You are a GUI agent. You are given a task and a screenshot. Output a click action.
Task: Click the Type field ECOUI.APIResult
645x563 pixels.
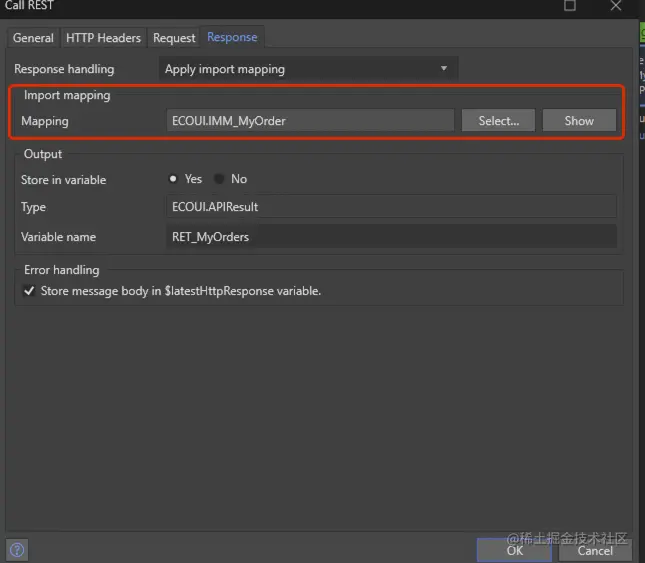(x=391, y=206)
